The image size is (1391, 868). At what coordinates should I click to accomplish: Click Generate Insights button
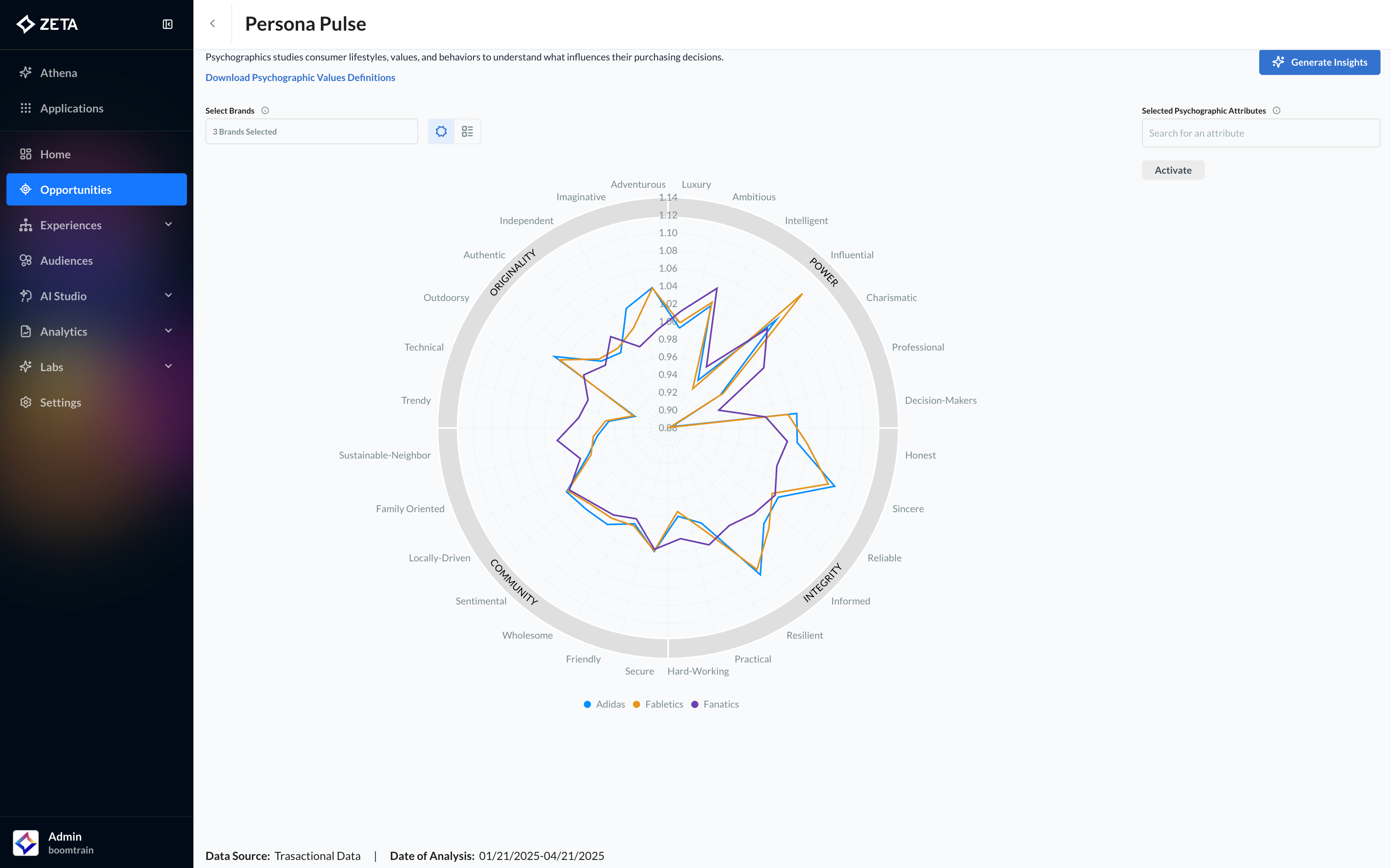pyautogui.click(x=1319, y=62)
